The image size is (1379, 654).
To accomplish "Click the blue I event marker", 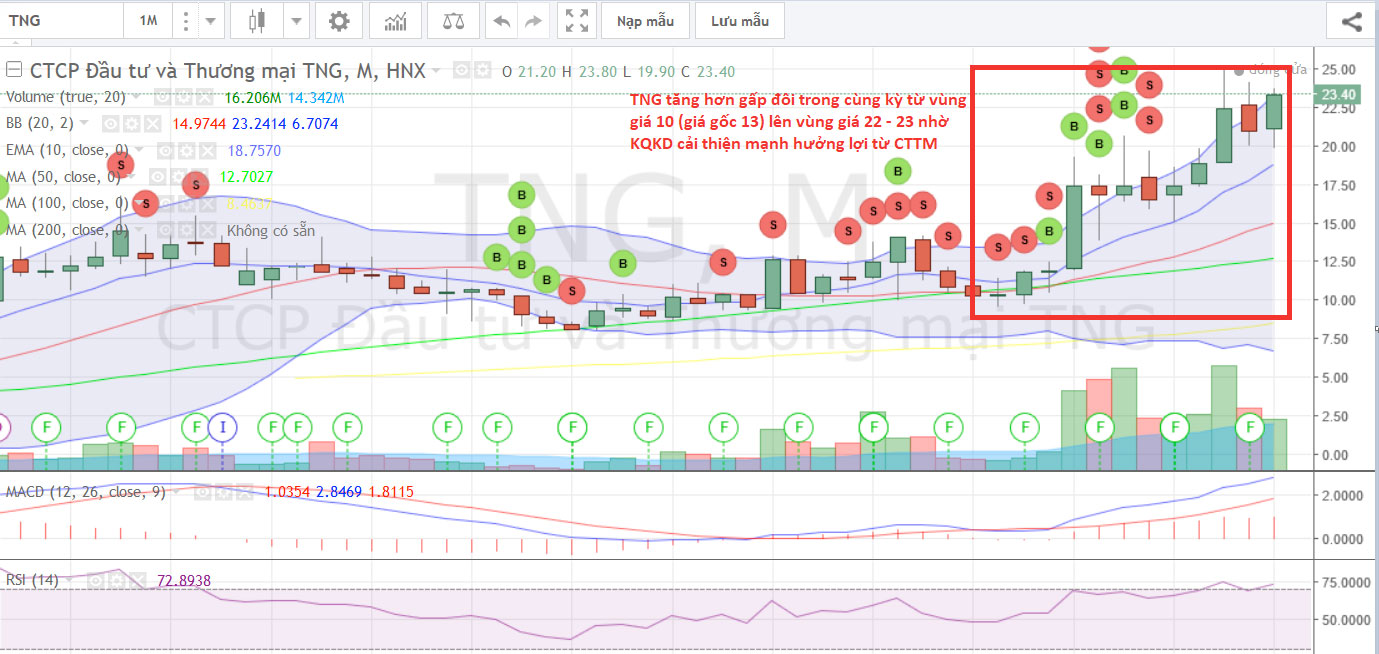I will pyautogui.click(x=222, y=427).
